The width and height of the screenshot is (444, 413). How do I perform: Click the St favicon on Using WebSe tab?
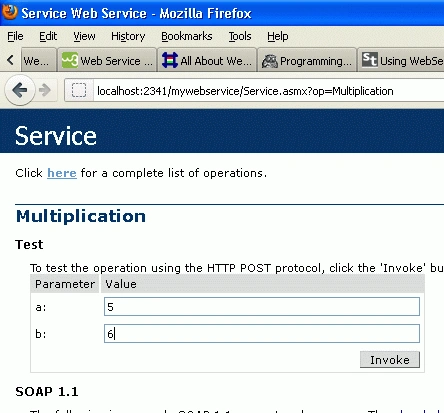pyautogui.click(x=370, y=60)
